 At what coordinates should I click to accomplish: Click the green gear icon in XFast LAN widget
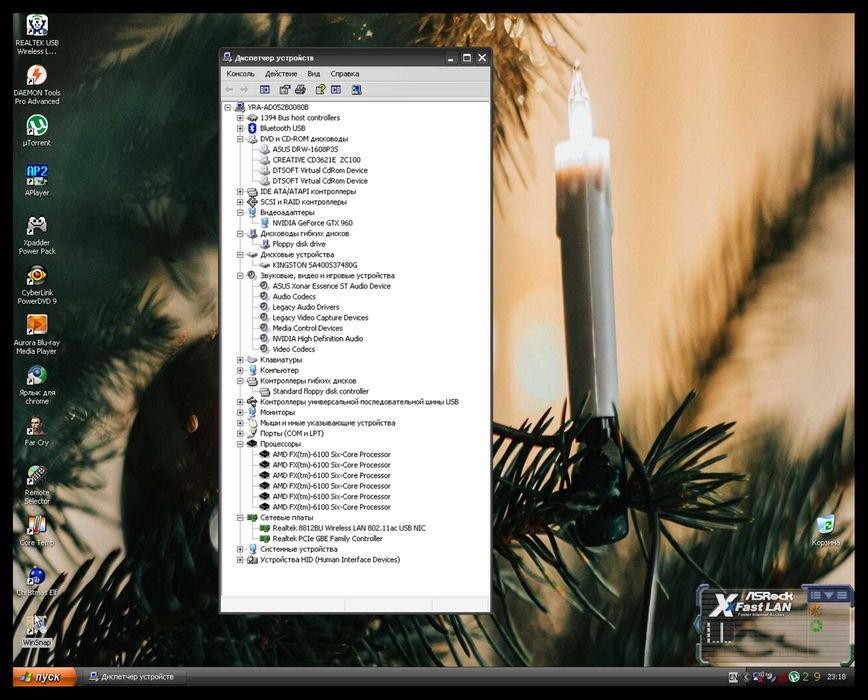click(816, 626)
